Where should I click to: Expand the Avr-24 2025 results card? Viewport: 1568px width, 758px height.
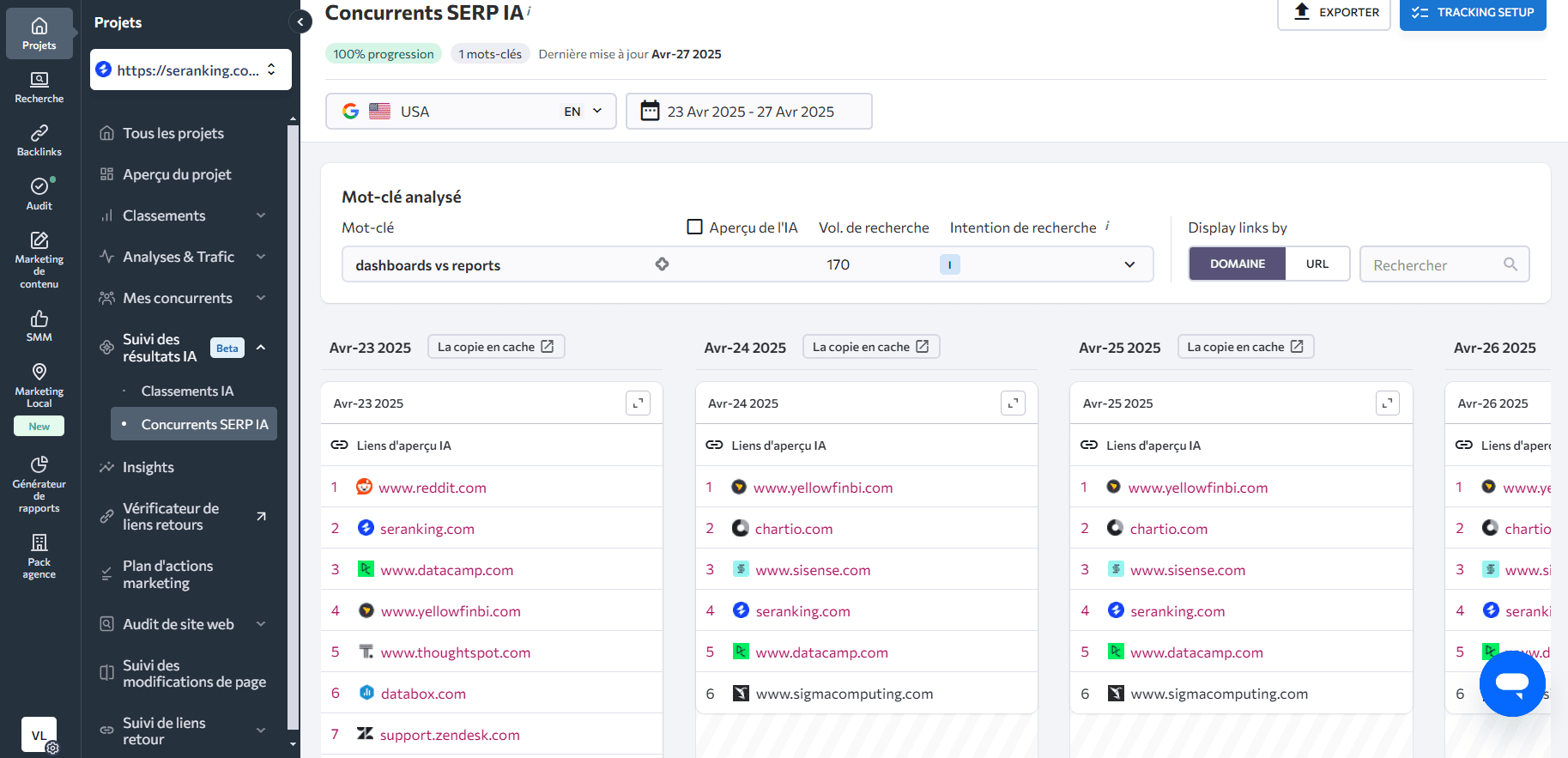[1013, 403]
